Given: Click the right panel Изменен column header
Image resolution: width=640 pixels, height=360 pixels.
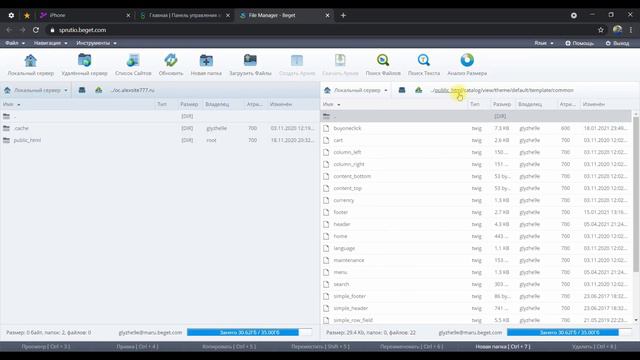Looking at the screenshot, I should coord(593,104).
